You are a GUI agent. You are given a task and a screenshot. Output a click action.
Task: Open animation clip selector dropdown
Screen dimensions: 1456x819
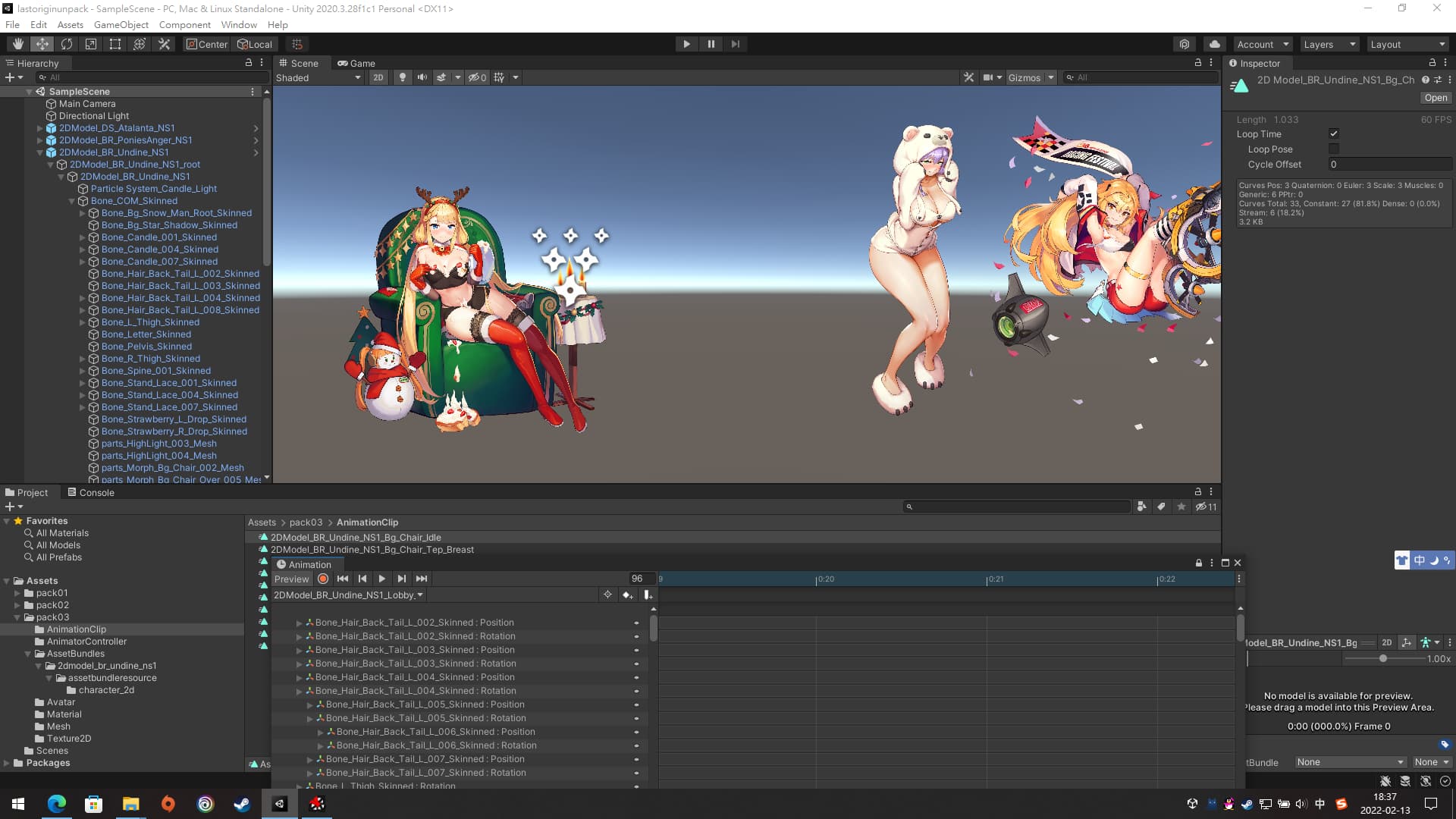coord(348,595)
